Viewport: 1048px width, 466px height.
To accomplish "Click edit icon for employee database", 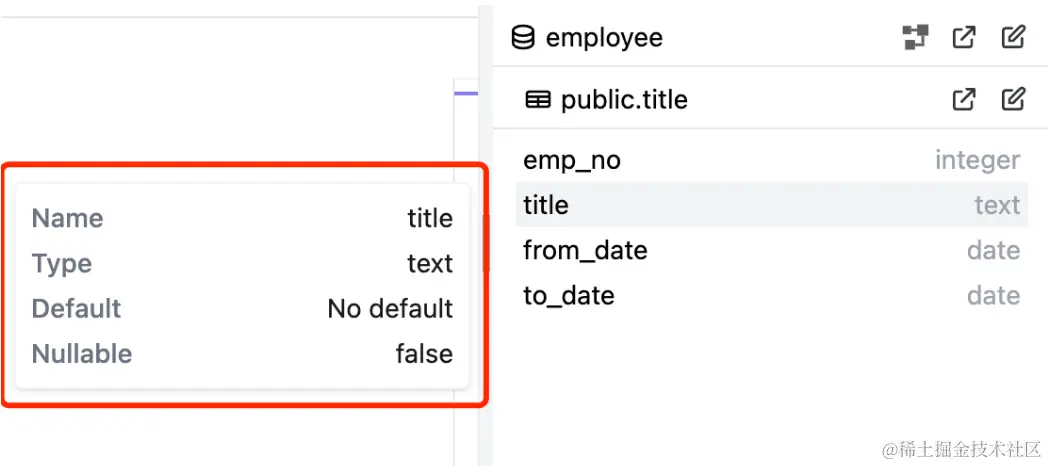I will (x=1013, y=37).
